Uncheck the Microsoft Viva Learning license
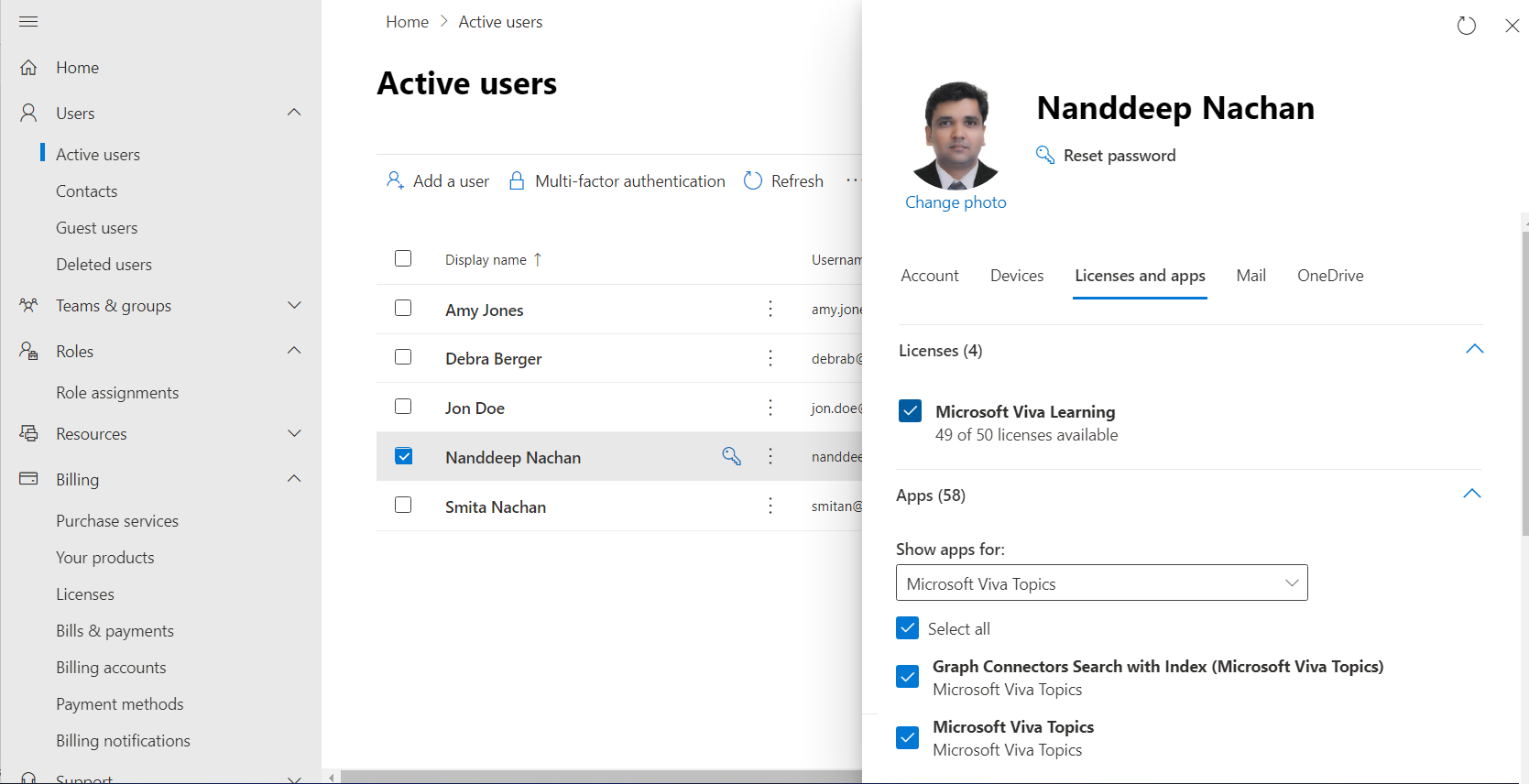Image resolution: width=1529 pixels, height=784 pixels. click(x=910, y=411)
